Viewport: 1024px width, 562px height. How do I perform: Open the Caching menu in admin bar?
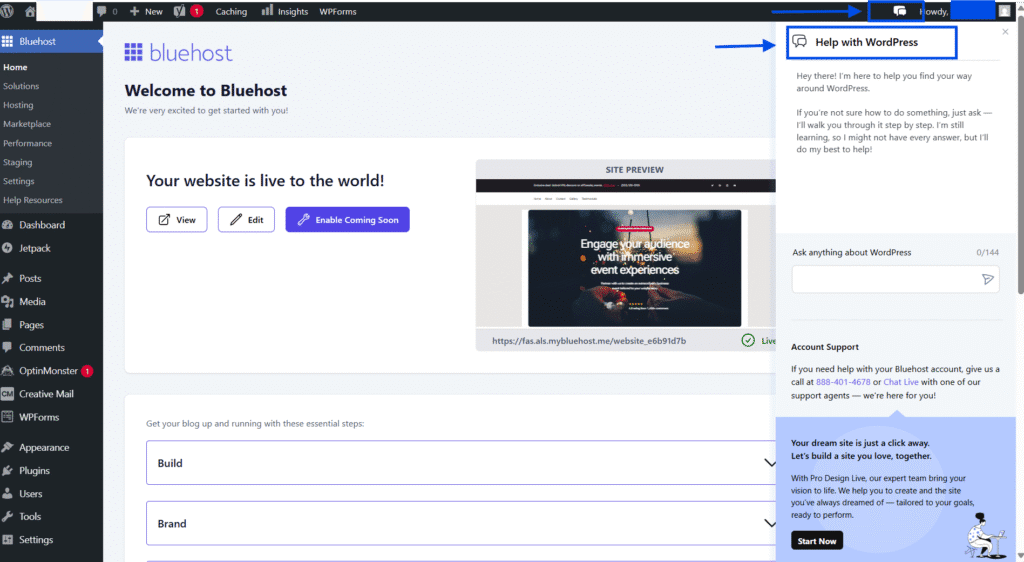coord(231,11)
